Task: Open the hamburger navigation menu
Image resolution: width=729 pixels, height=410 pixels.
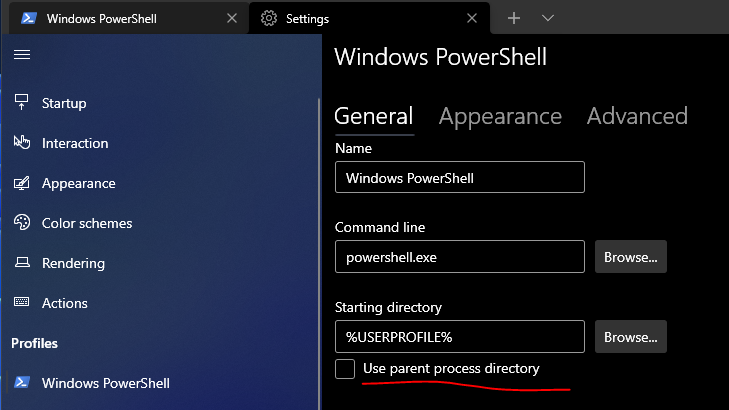Action: [22, 55]
